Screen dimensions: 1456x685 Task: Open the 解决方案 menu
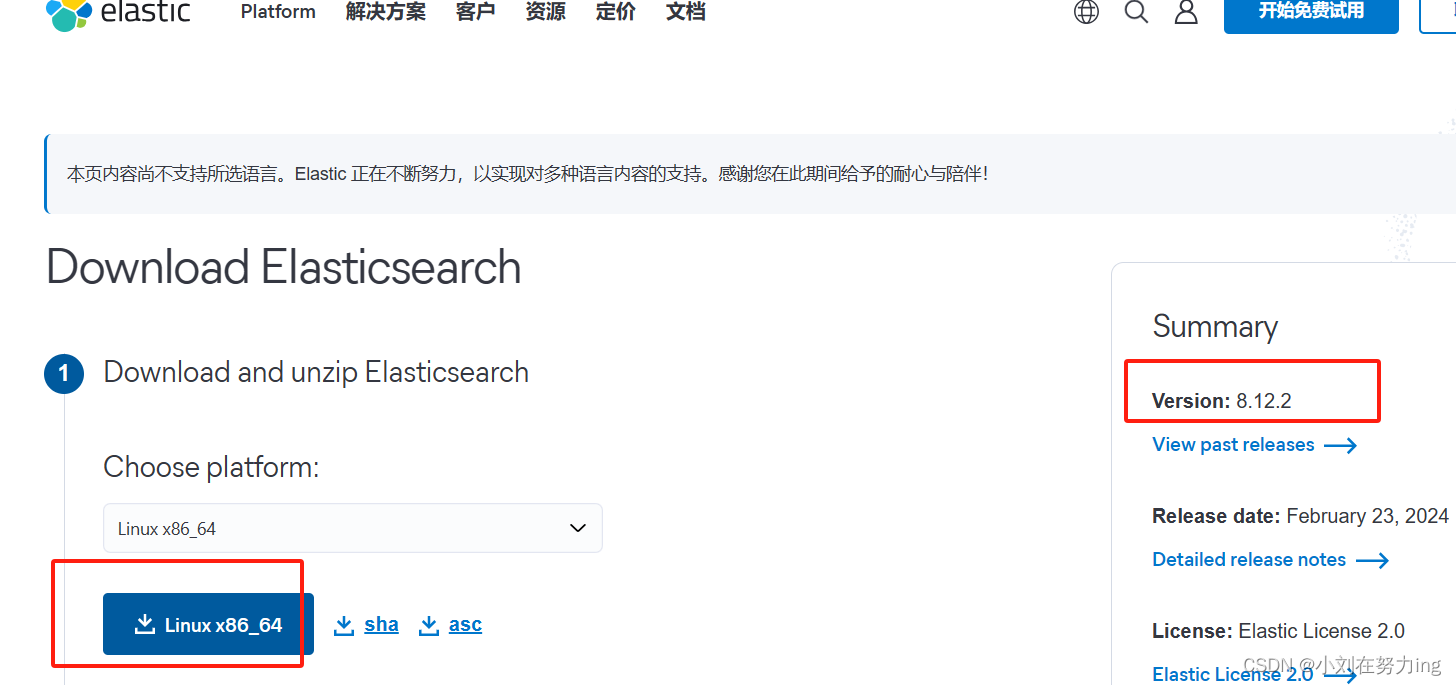(x=385, y=12)
